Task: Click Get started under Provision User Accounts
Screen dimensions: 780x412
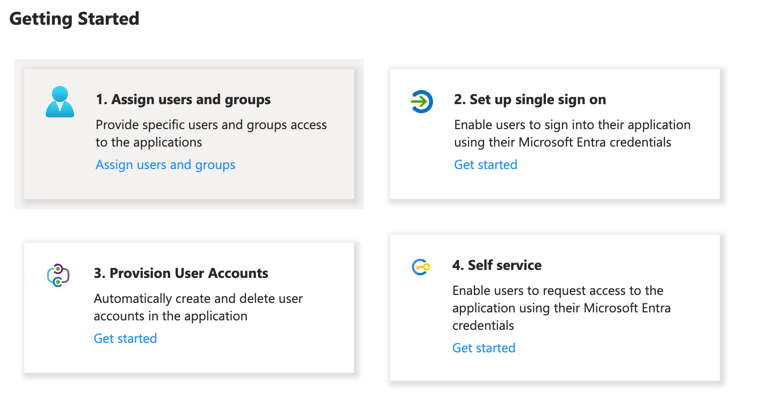Action: click(x=125, y=338)
